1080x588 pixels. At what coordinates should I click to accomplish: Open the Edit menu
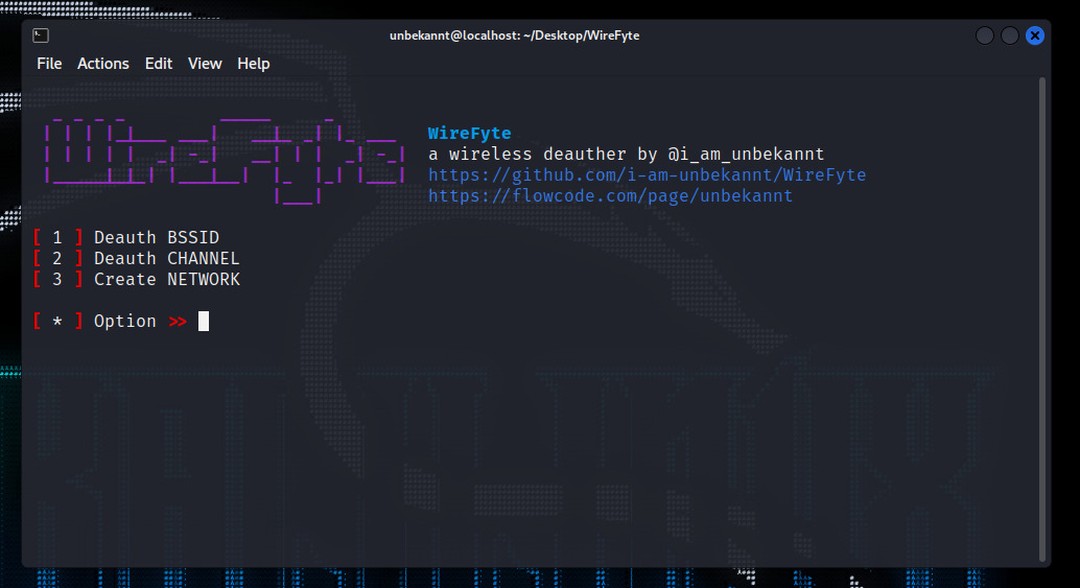click(x=158, y=63)
